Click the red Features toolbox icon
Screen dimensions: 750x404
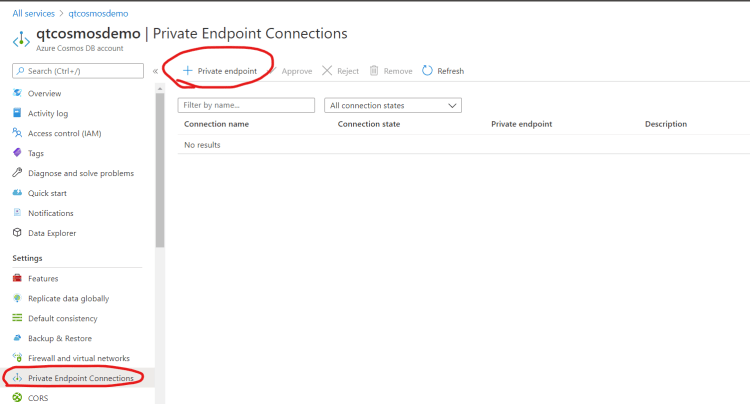tap(17, 278)
